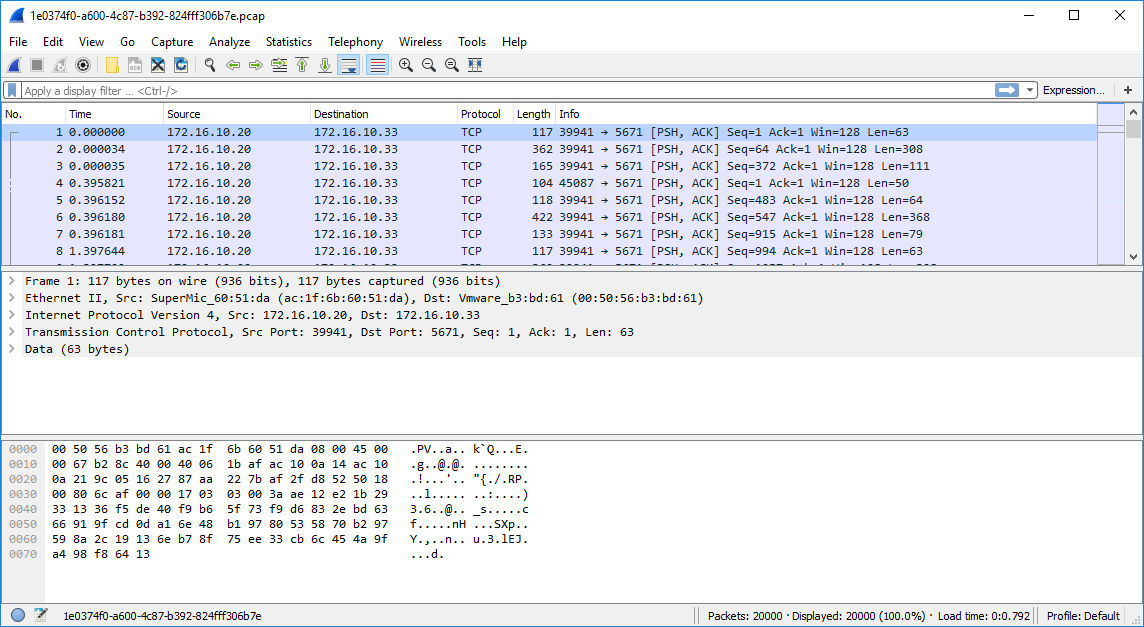
Task: Click the Find a packet magnifier icon
Action: 210,65
